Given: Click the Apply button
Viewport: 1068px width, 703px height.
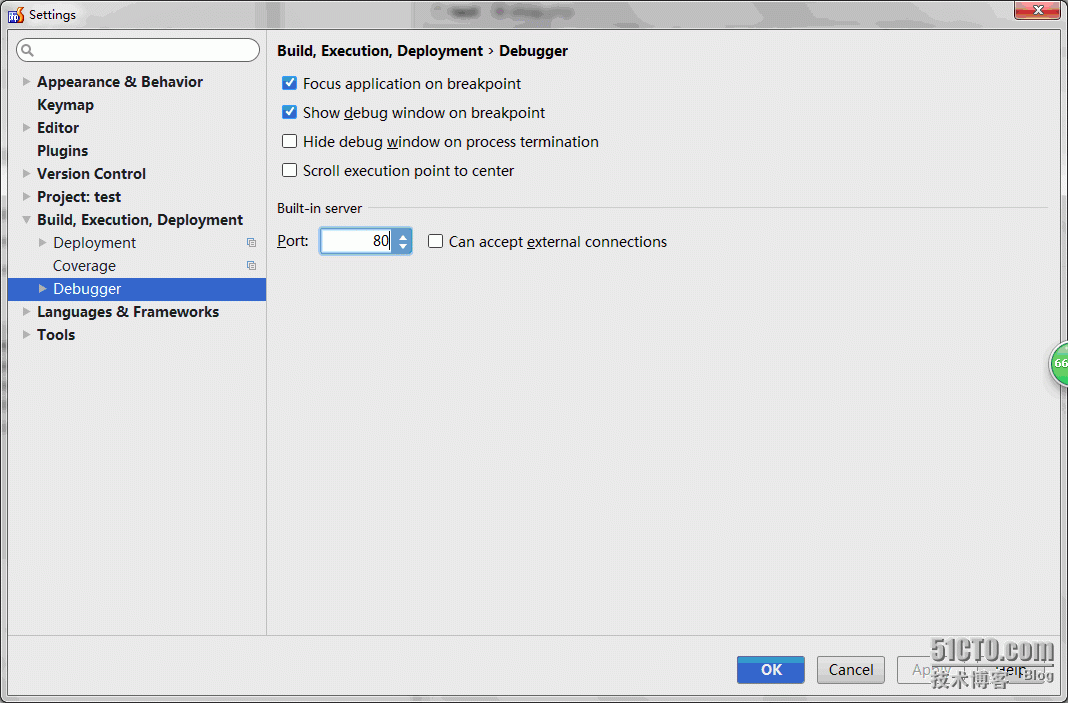Looking at the screenshot, I should [x=930, y=670].
